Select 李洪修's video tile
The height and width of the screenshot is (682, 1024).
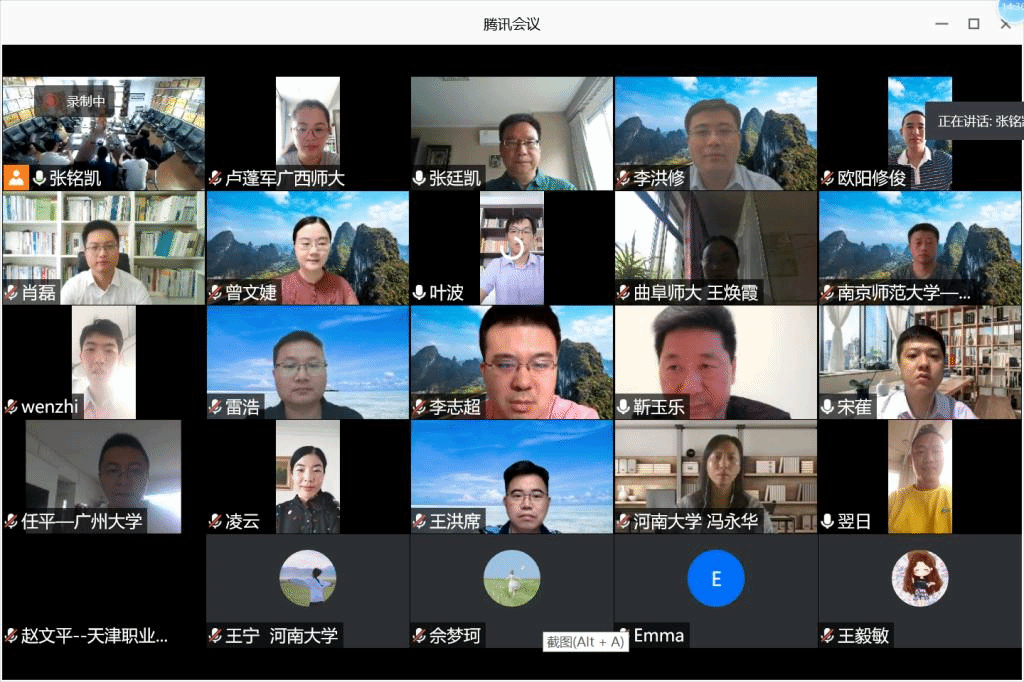click(716, 133)
